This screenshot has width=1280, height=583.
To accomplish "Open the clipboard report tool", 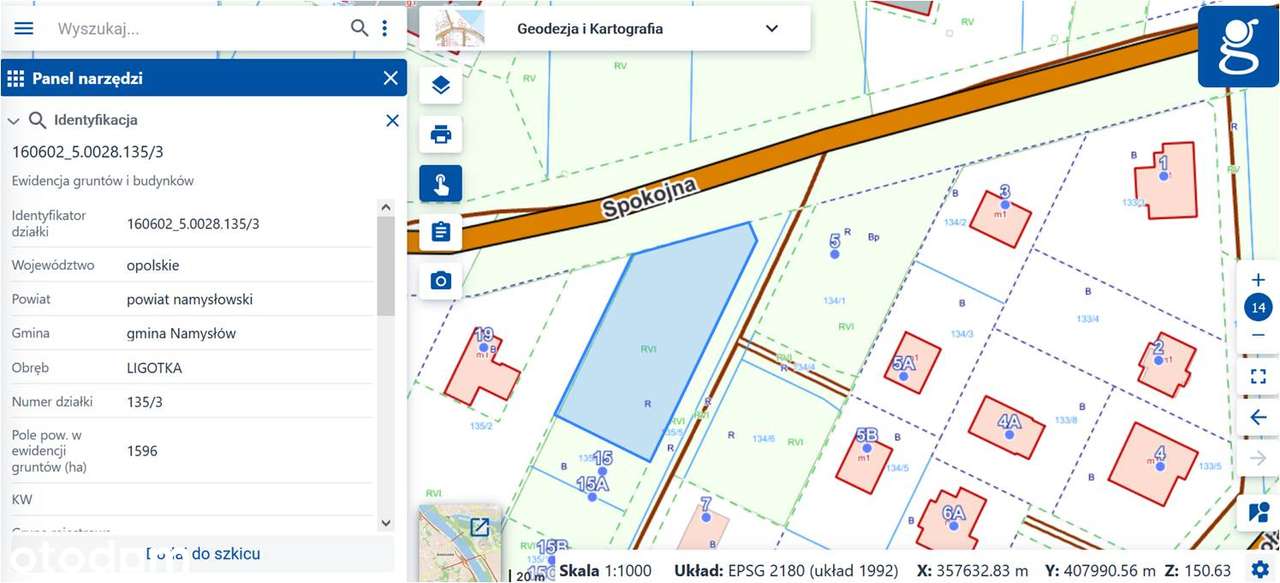I will (x=441, y=232).
